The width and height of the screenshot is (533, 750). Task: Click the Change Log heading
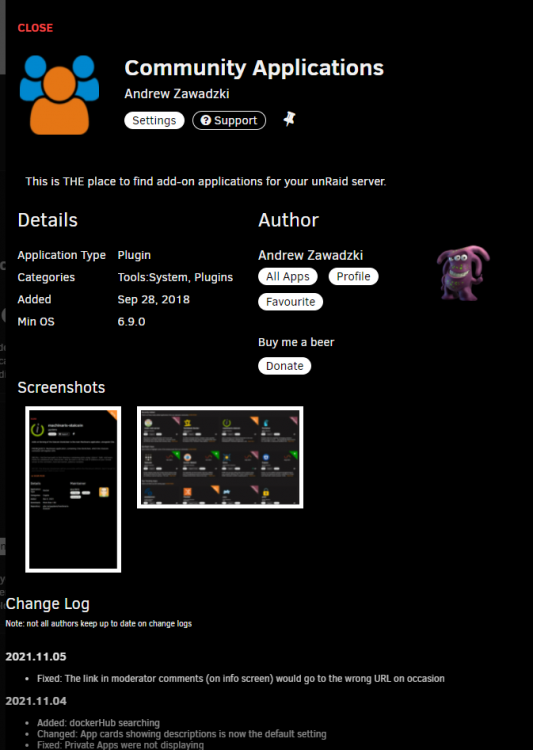(x=47, y=604)
